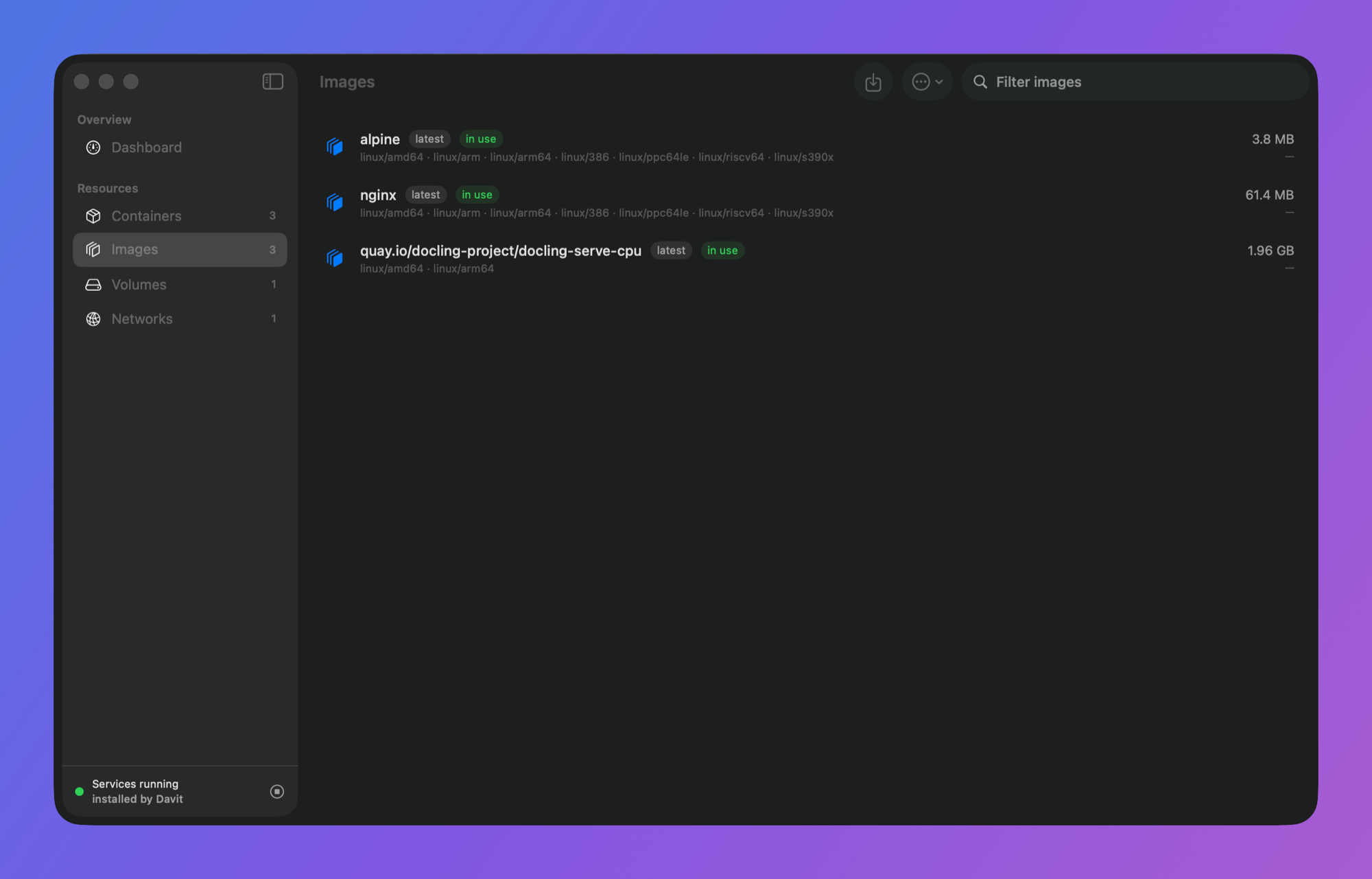Stop services with the stop icon

pos(277,792)
